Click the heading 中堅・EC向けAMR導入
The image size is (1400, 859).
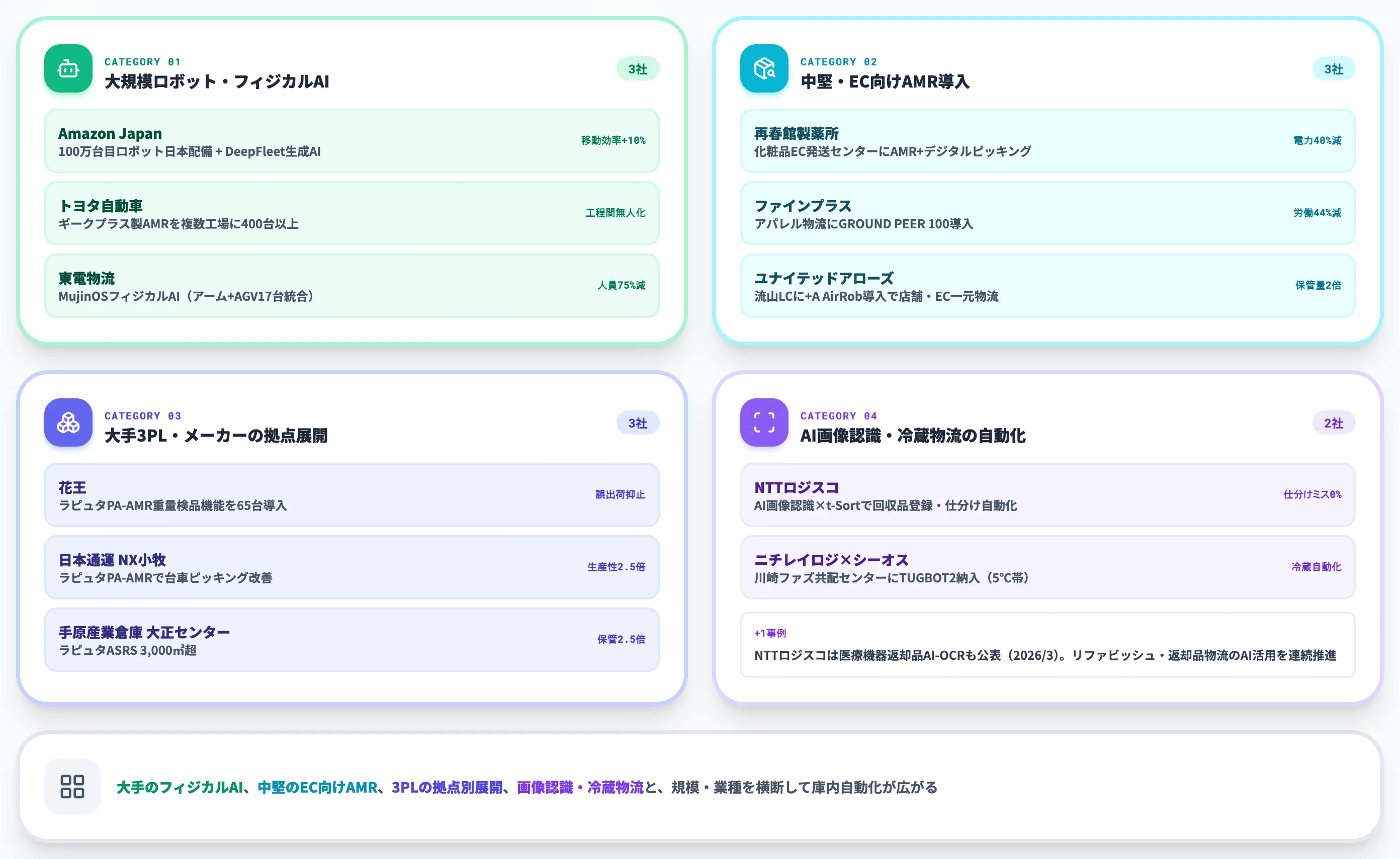[885, 81]
